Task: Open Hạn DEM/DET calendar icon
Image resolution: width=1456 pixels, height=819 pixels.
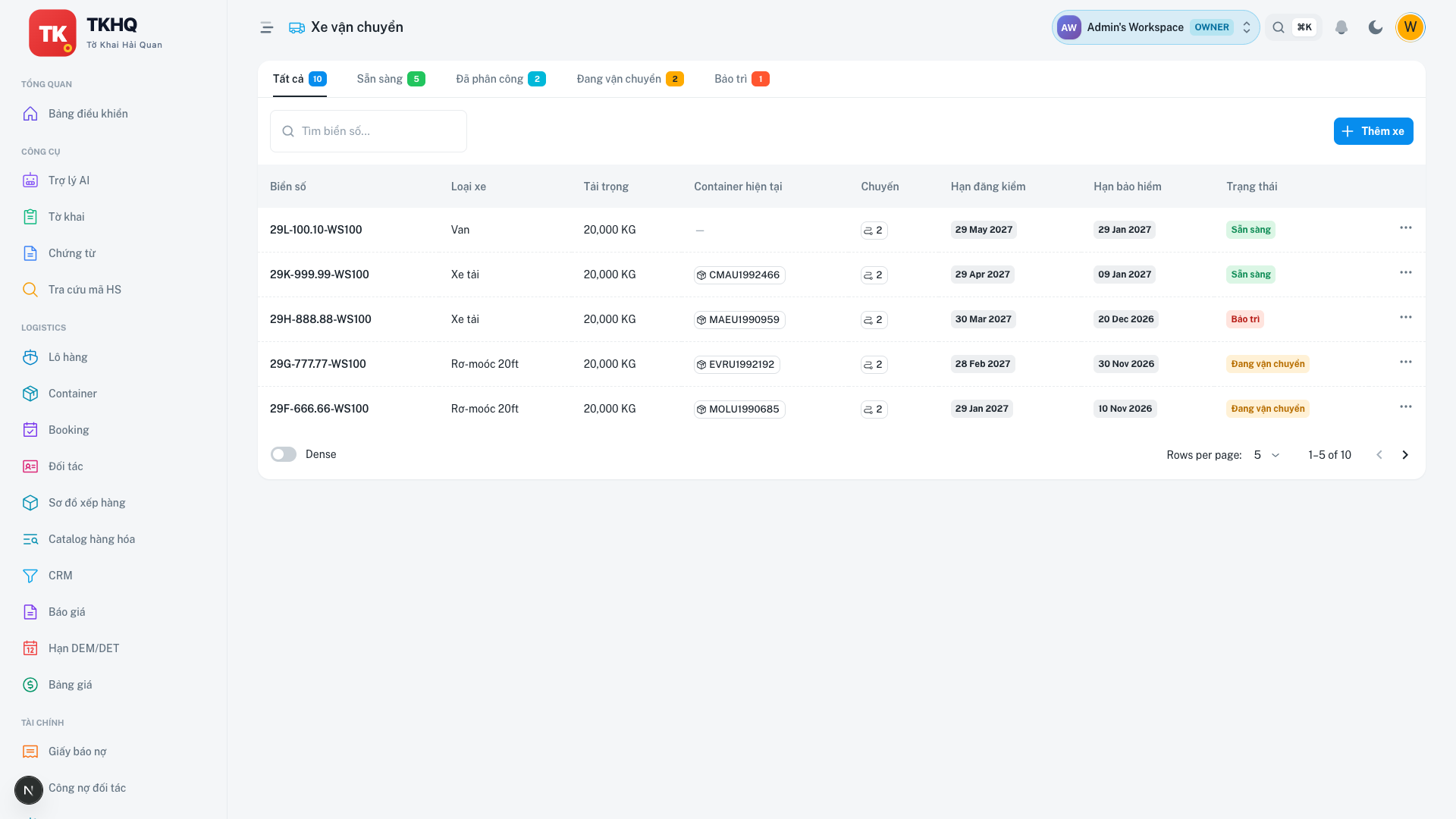Action: [x=30, y=648]
